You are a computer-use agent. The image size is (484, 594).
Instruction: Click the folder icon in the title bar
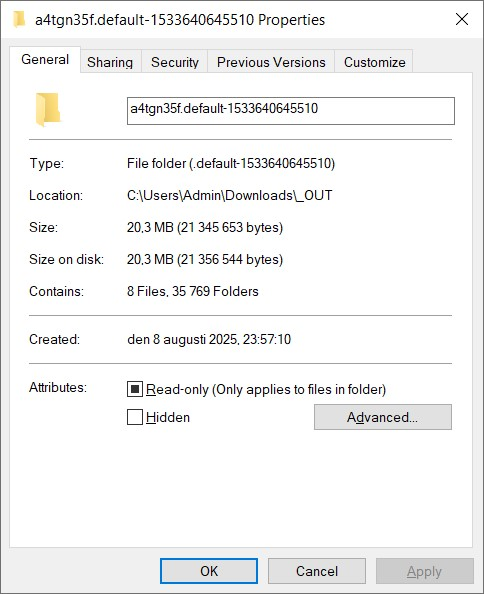pyautogui.click(x=18, y=19)
